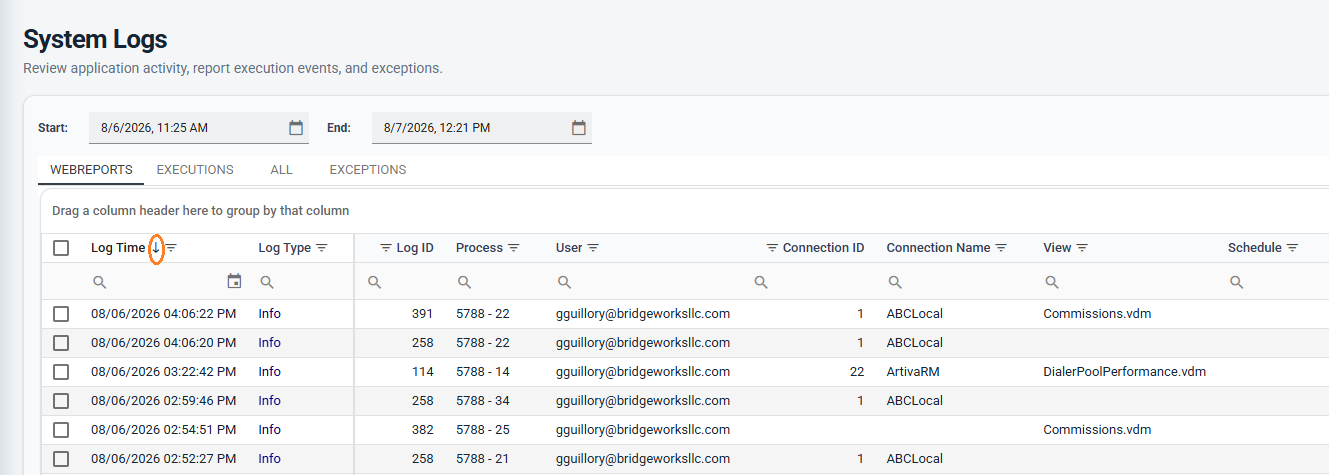
Task: Toggle the select-all checkbox in header
Action: (x=61, y=248)
